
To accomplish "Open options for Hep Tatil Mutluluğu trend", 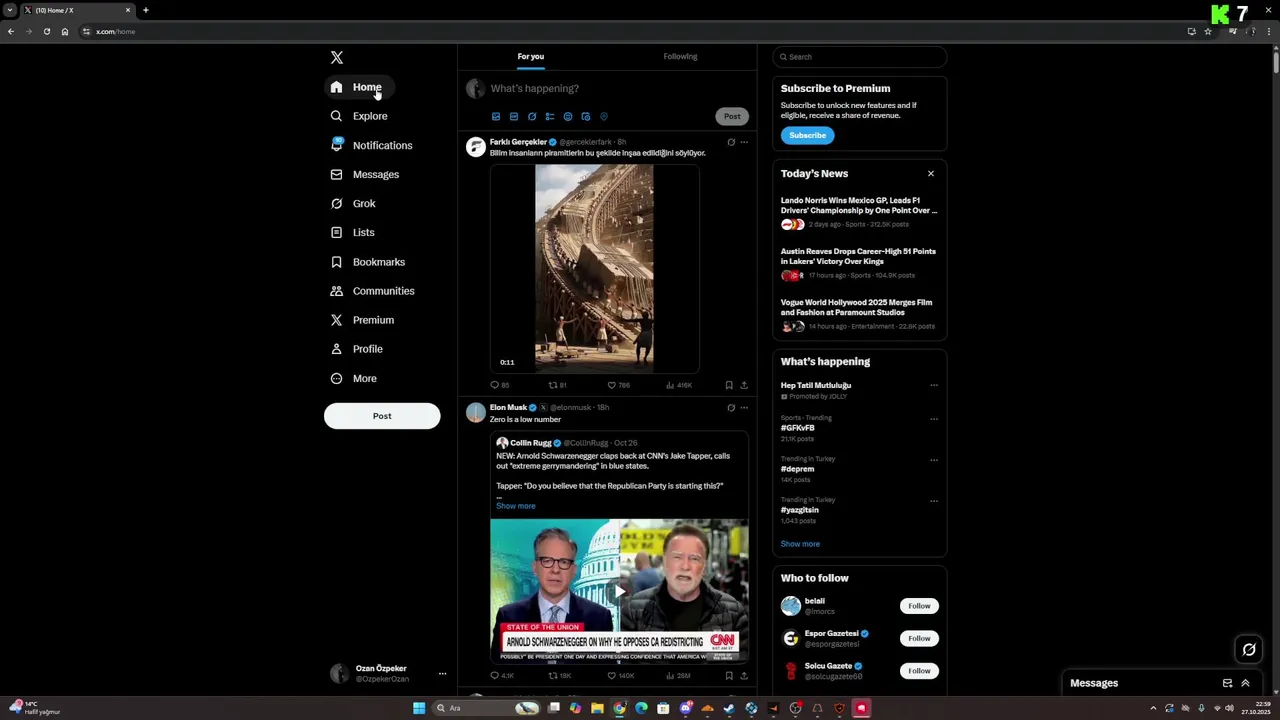I will tap(933, 385).
